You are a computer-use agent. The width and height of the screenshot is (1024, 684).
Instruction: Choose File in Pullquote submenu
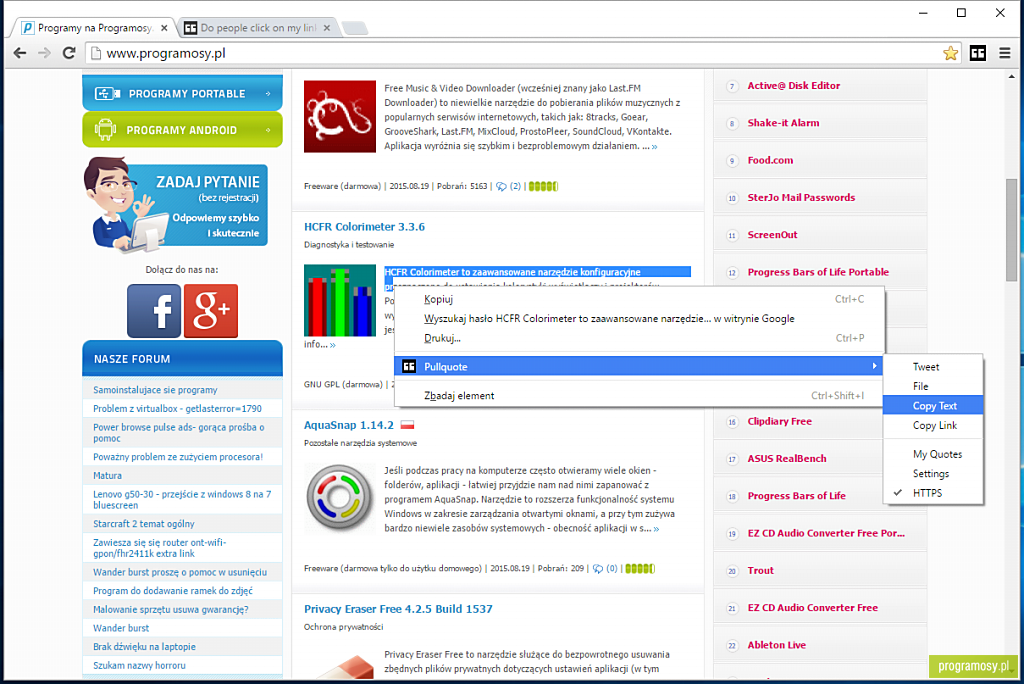tap(933, 386)
